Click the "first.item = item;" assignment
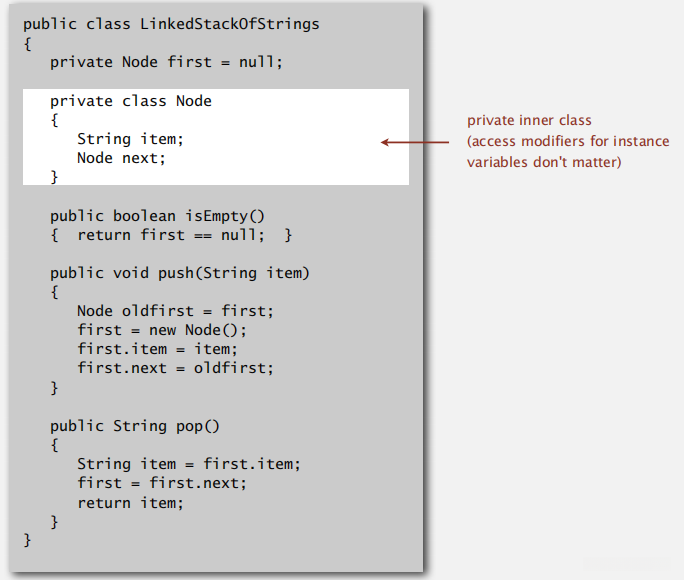The image size is (684, 580). [157, 349]
